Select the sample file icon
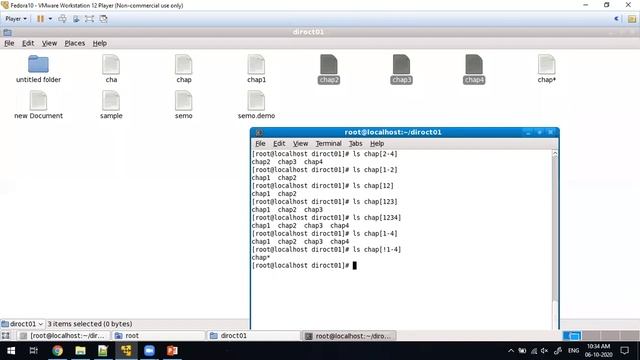Screen dimensions: 640x360 [x=111, y=100]
